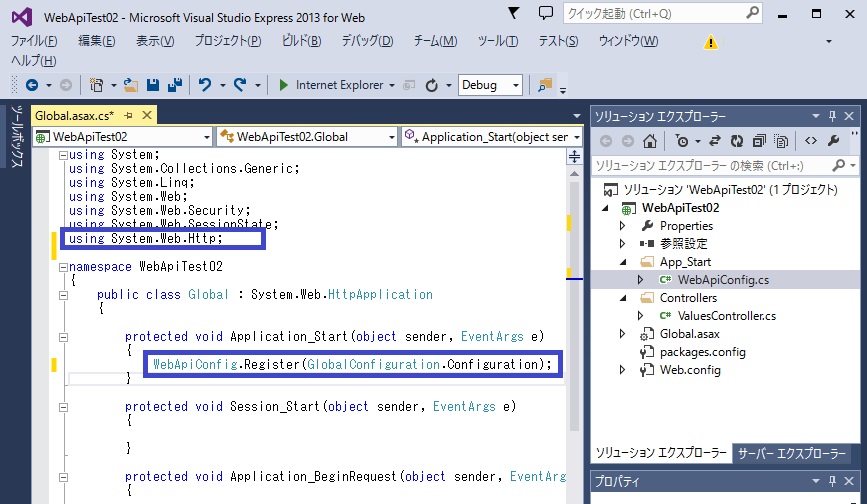Open Properties wrench icon in Solution Explorer
This screenshot has width=867, height=504.
pyautogui.click(x=833, y=141)
